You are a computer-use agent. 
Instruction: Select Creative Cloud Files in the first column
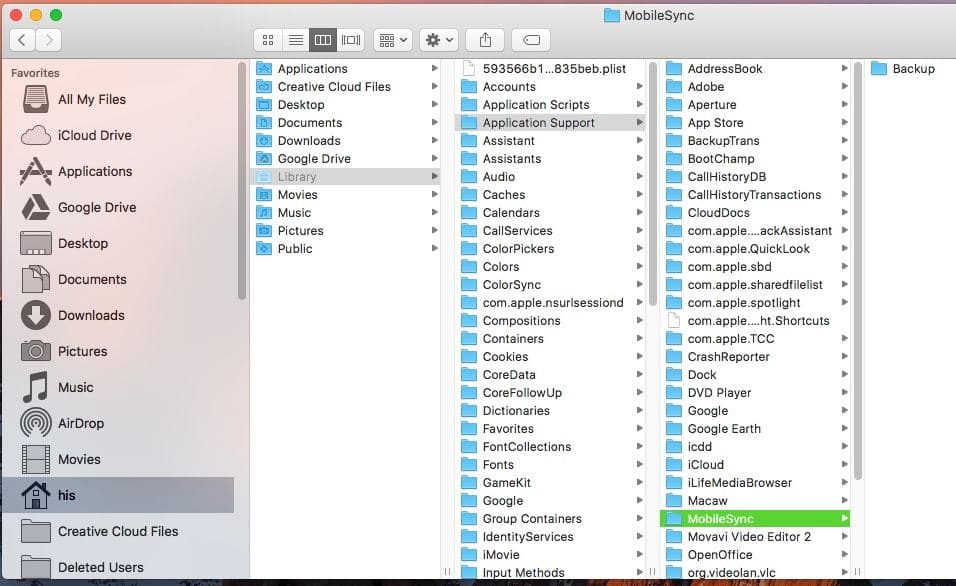346,87
